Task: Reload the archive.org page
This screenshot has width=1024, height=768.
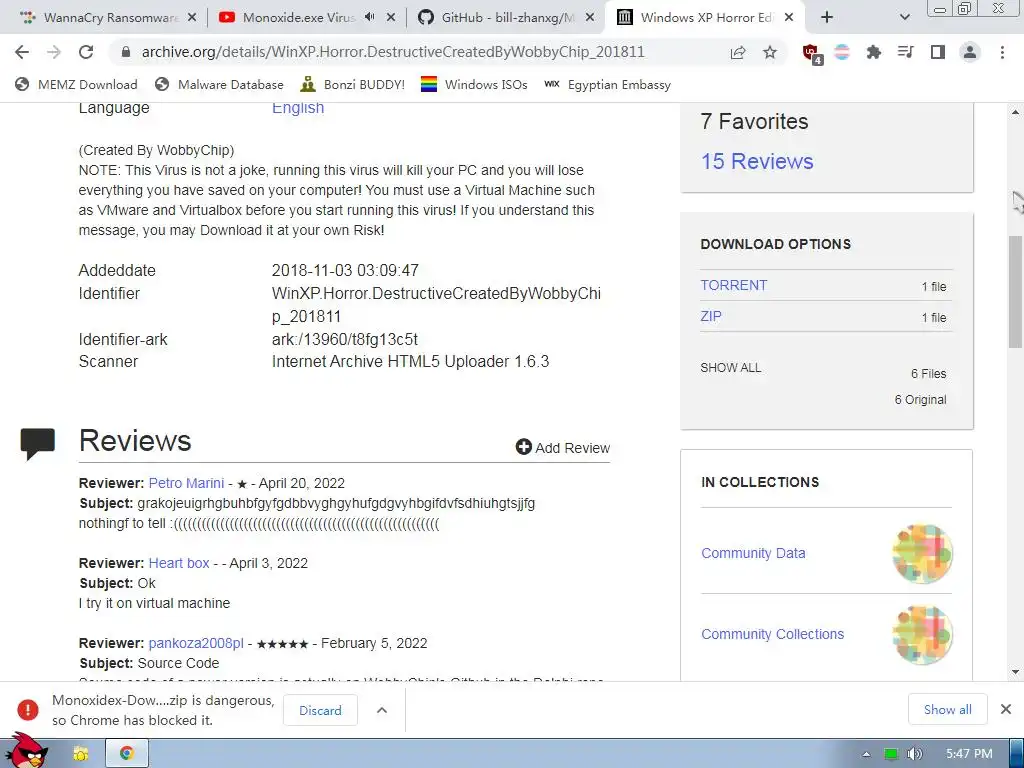Action: coord(86,52)
